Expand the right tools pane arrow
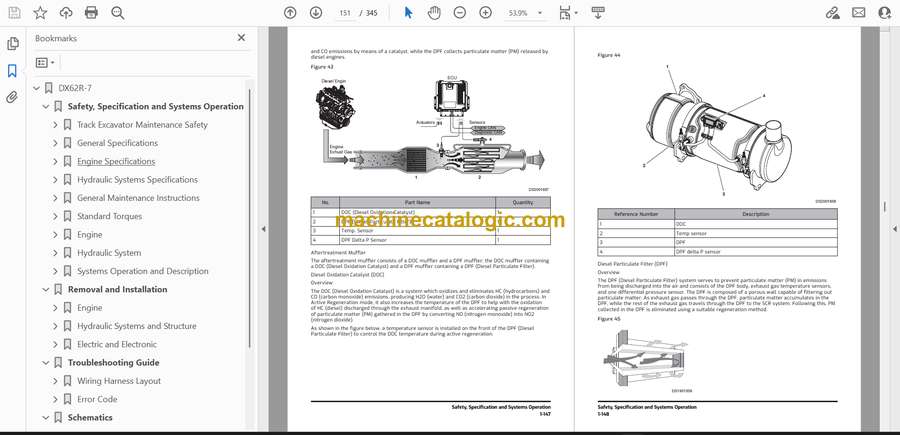The width and height of the screenshot is (900, 435). 894,229
